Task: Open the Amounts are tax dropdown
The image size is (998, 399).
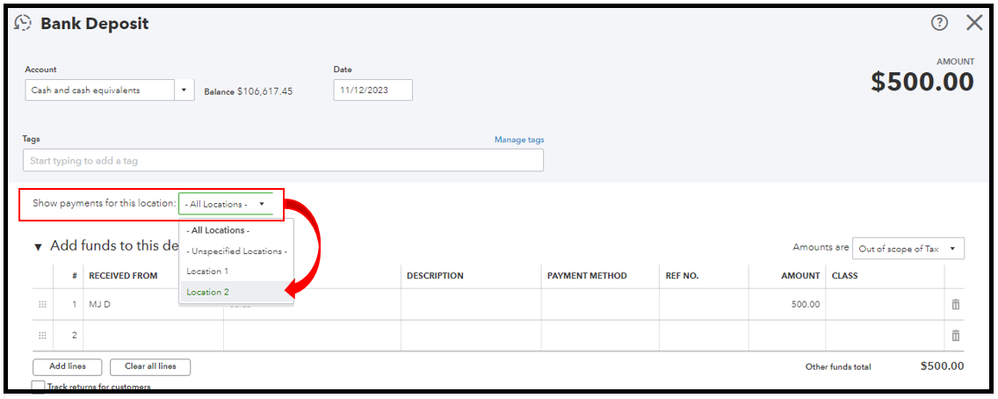Action: click(908, 249)
